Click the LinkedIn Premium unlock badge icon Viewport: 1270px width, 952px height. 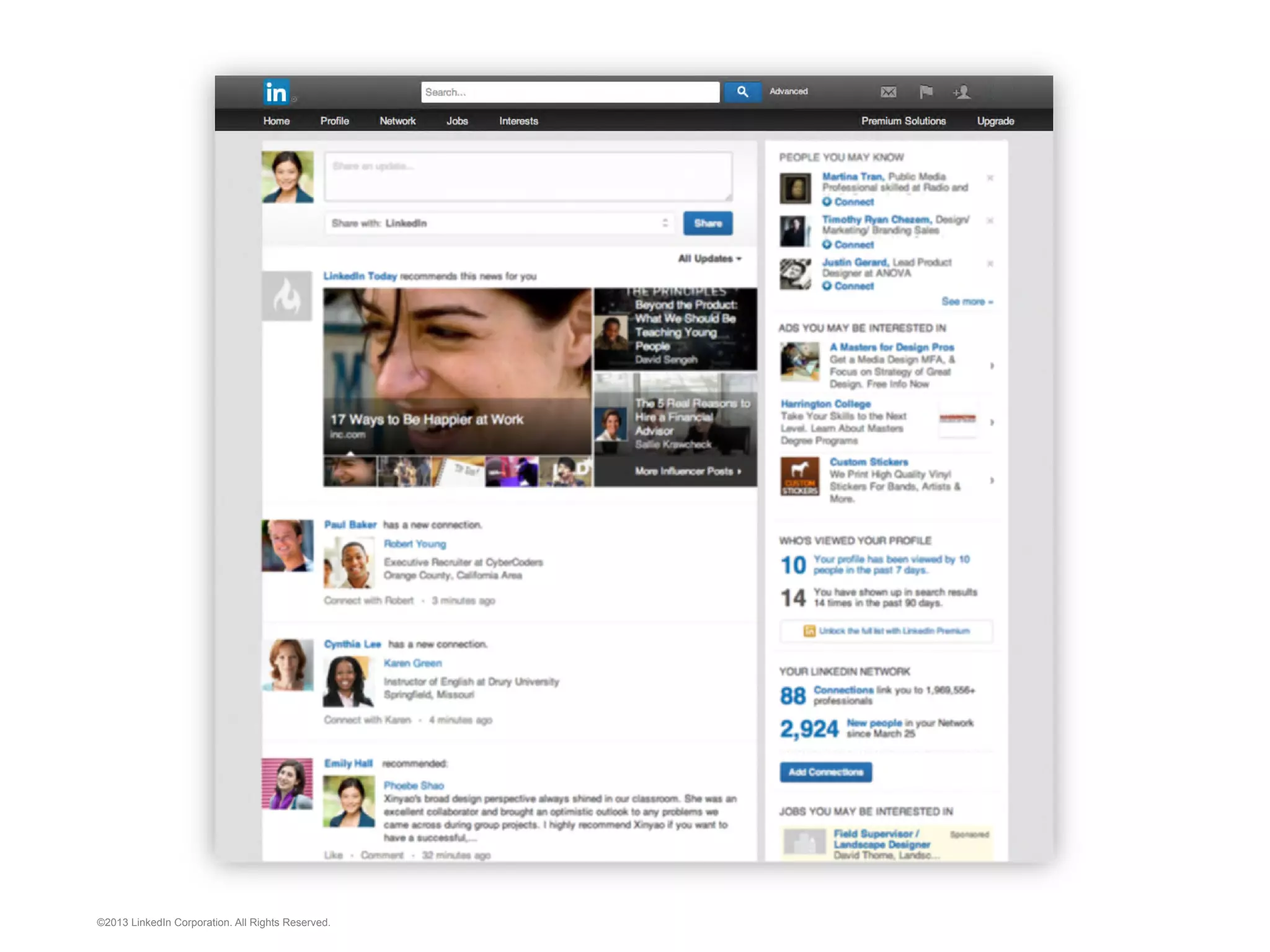(x=809, y=631)
